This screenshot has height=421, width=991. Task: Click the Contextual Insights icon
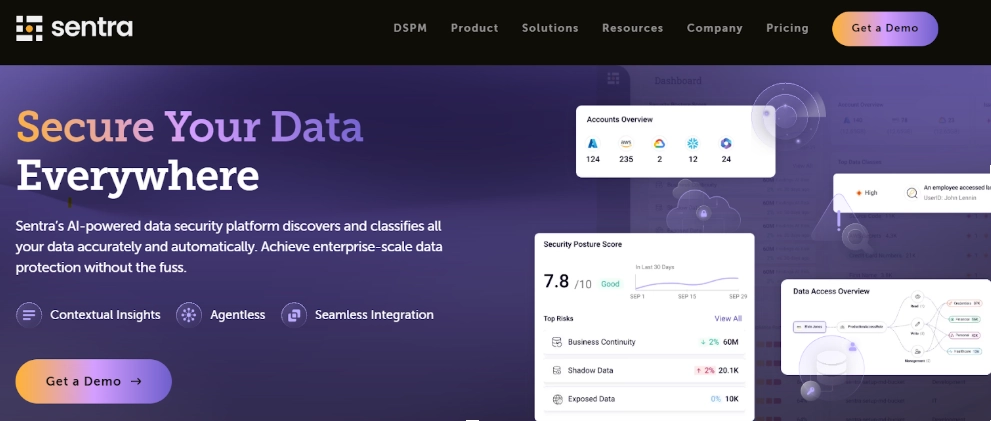[28, 315]
